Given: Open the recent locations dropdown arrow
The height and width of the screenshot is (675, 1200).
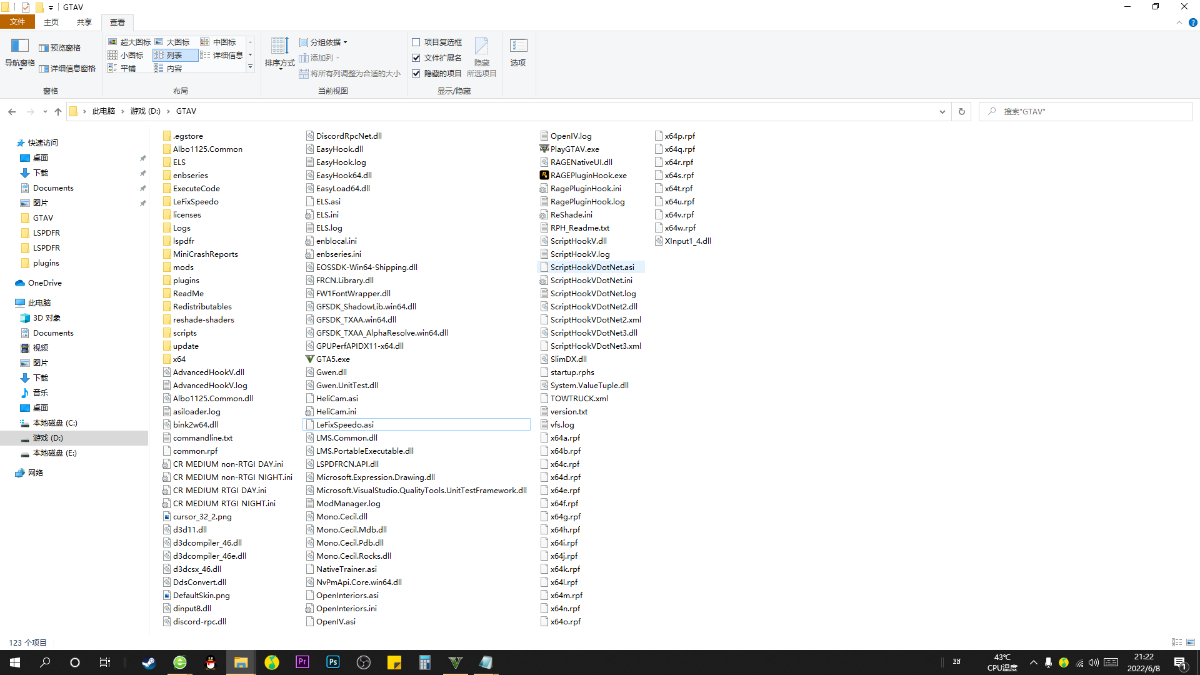Looking at the screenshot, I should [45, 111].
